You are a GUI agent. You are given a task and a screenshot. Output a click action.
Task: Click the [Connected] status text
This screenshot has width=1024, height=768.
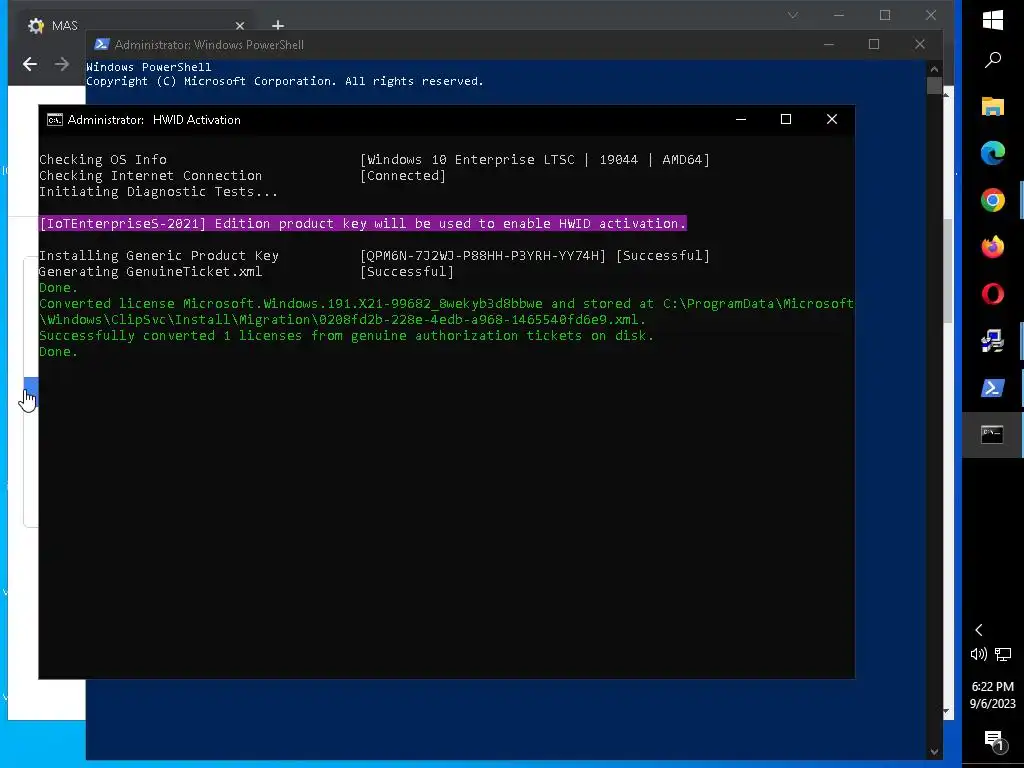pos(403,176)
